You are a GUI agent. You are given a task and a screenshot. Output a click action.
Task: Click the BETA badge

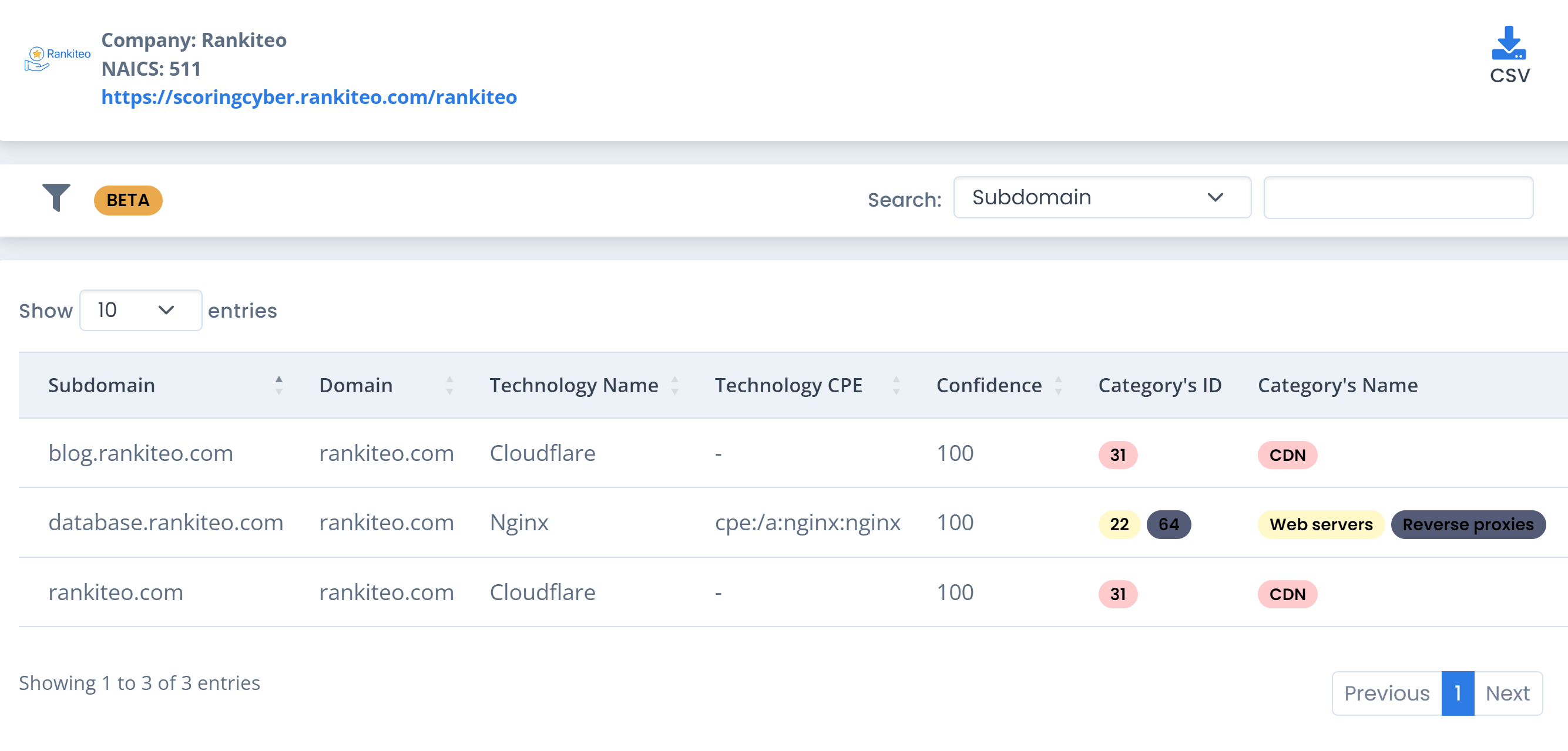[x=128, y=200]
